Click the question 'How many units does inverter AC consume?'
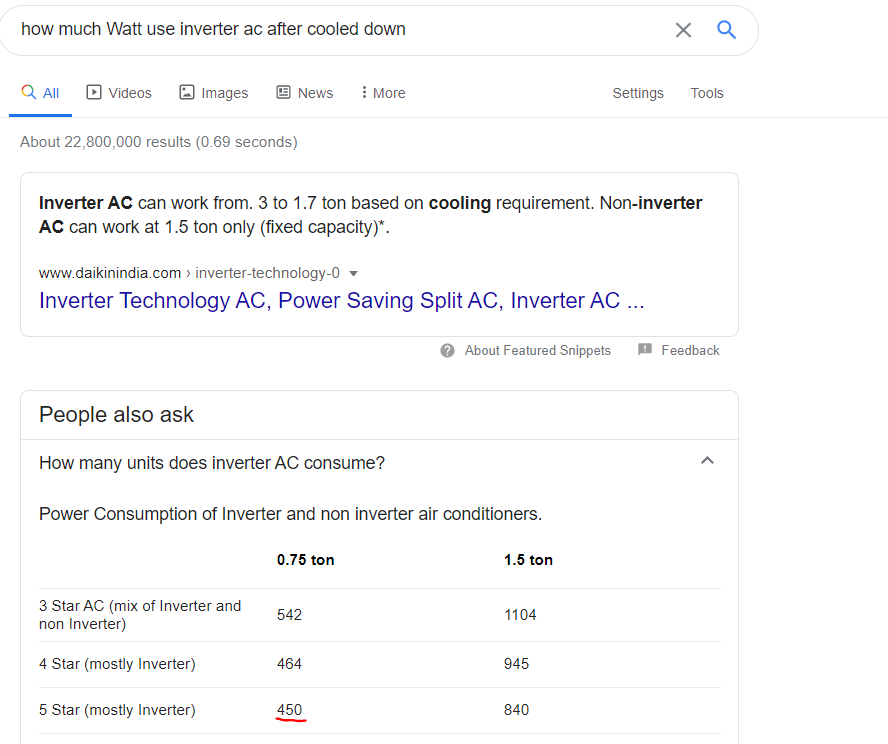888x744 pixels. click(x=212, y=463)
